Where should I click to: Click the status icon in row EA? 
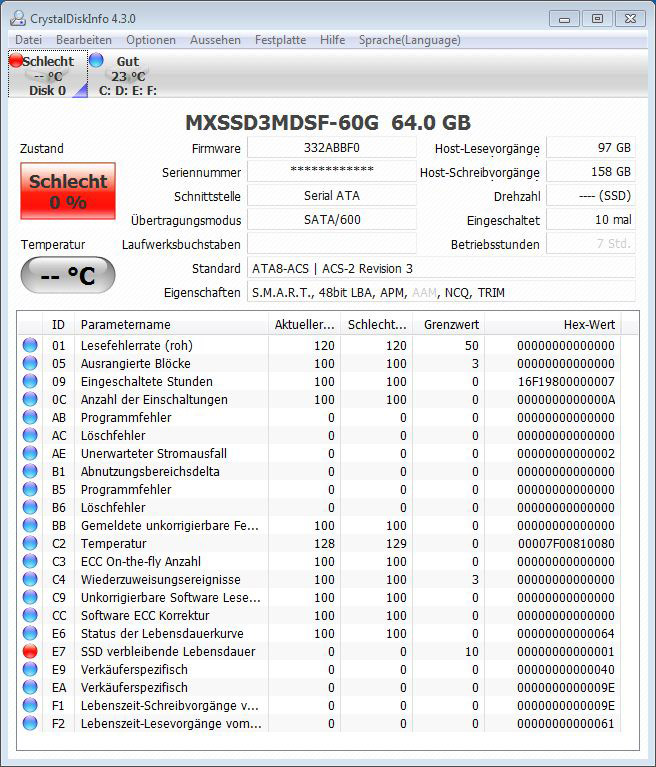pos(30,687)
